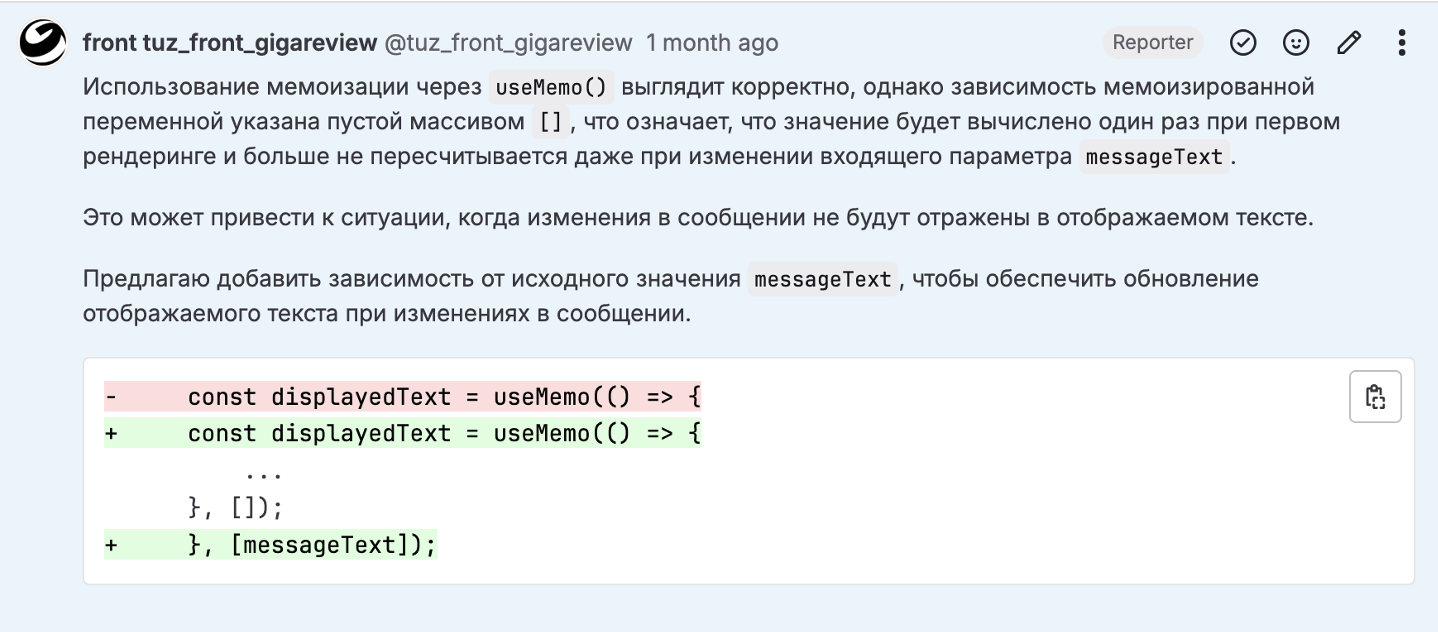
Task: Add an emoji reaction using smiley icon
Action: [x=1296, y=43]
